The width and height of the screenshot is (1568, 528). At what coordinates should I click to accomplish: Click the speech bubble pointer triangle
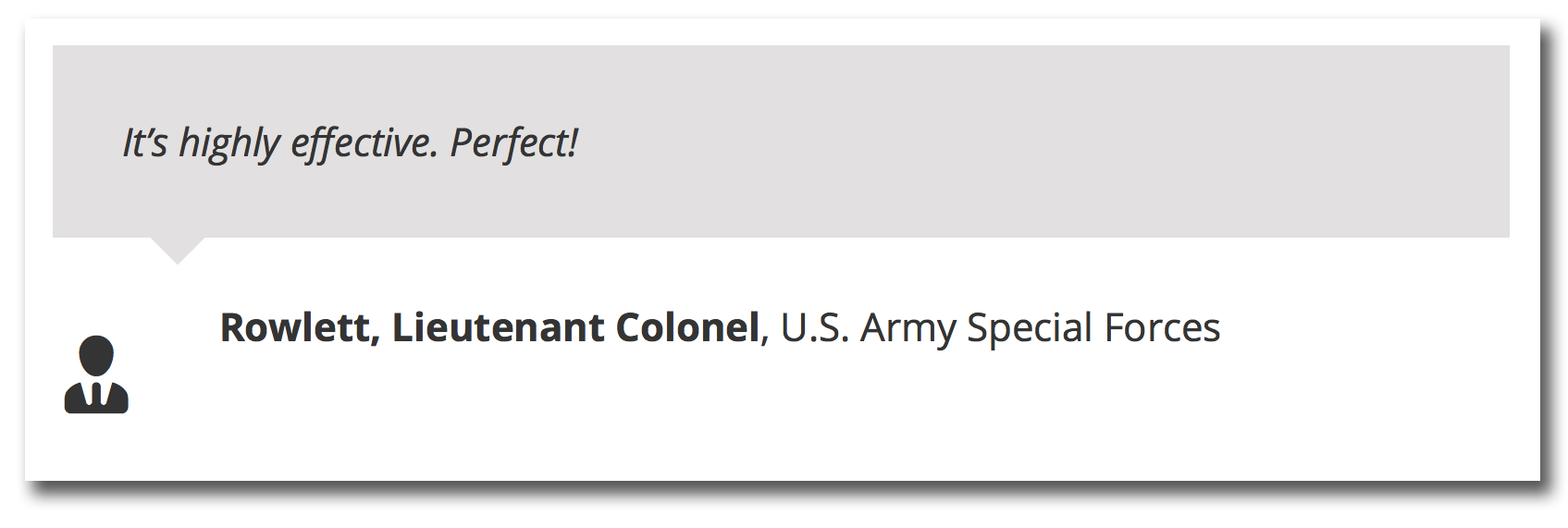[177, 251]
